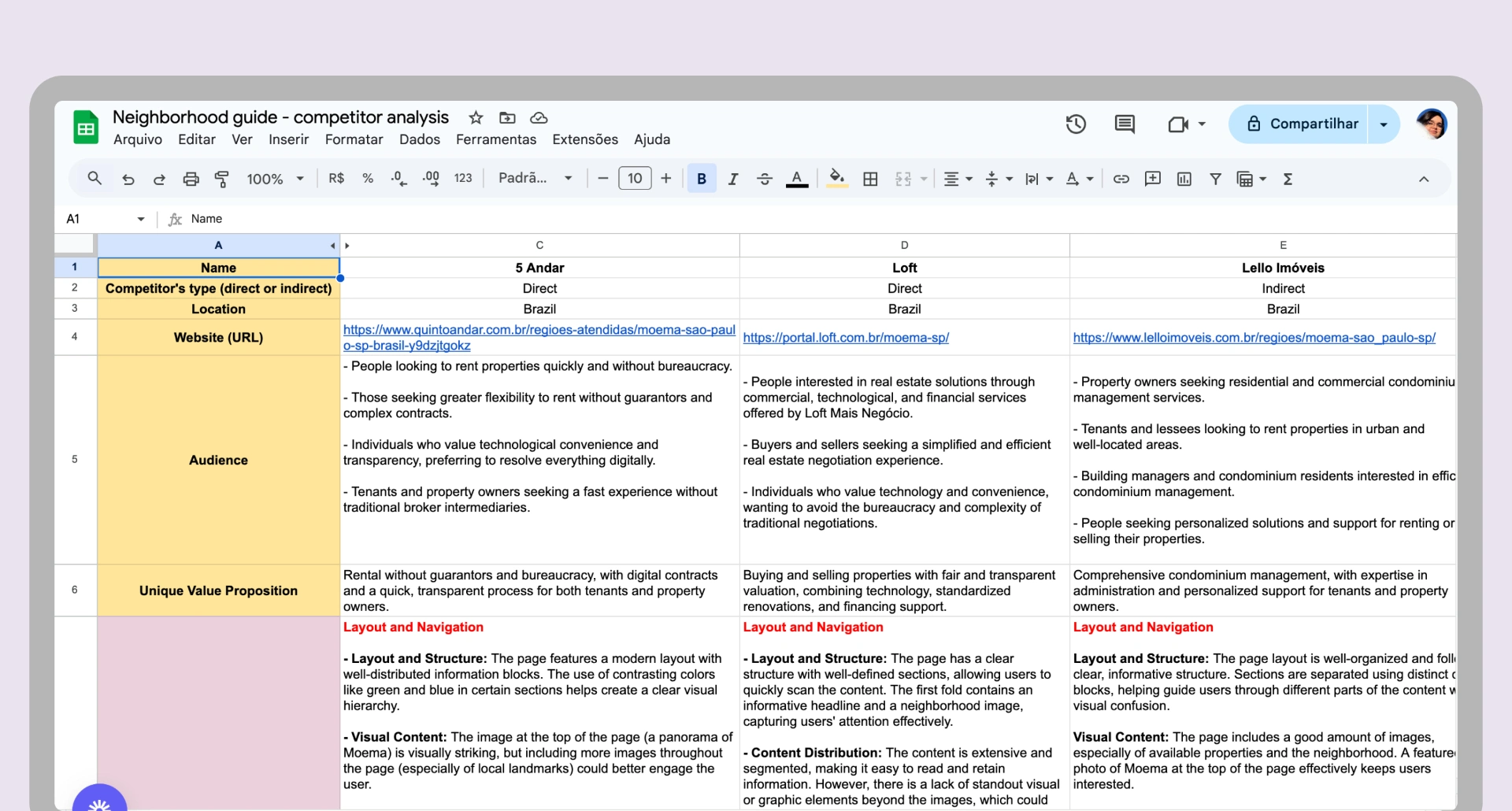Toggle italic formatting
The image size is (1512, 811).
[x=733, y=179]
